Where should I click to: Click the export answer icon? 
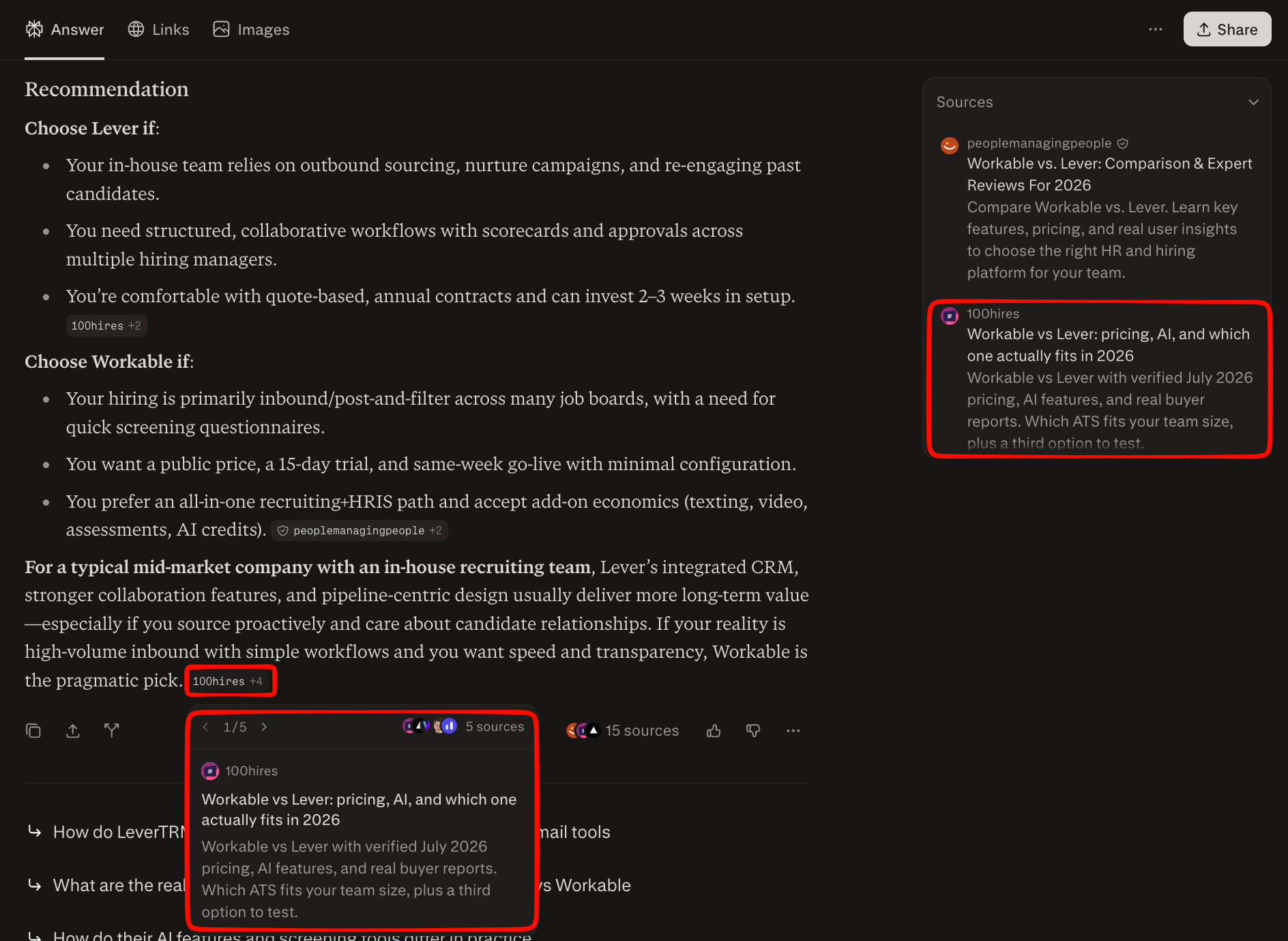pos(73,731)
